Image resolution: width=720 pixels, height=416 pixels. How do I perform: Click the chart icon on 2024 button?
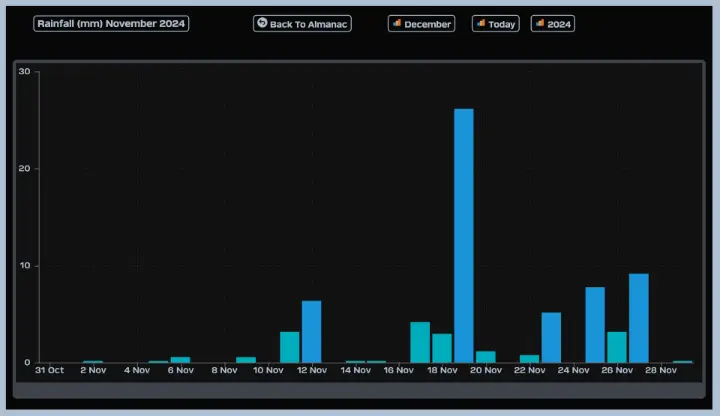click(x=540, y=23)
